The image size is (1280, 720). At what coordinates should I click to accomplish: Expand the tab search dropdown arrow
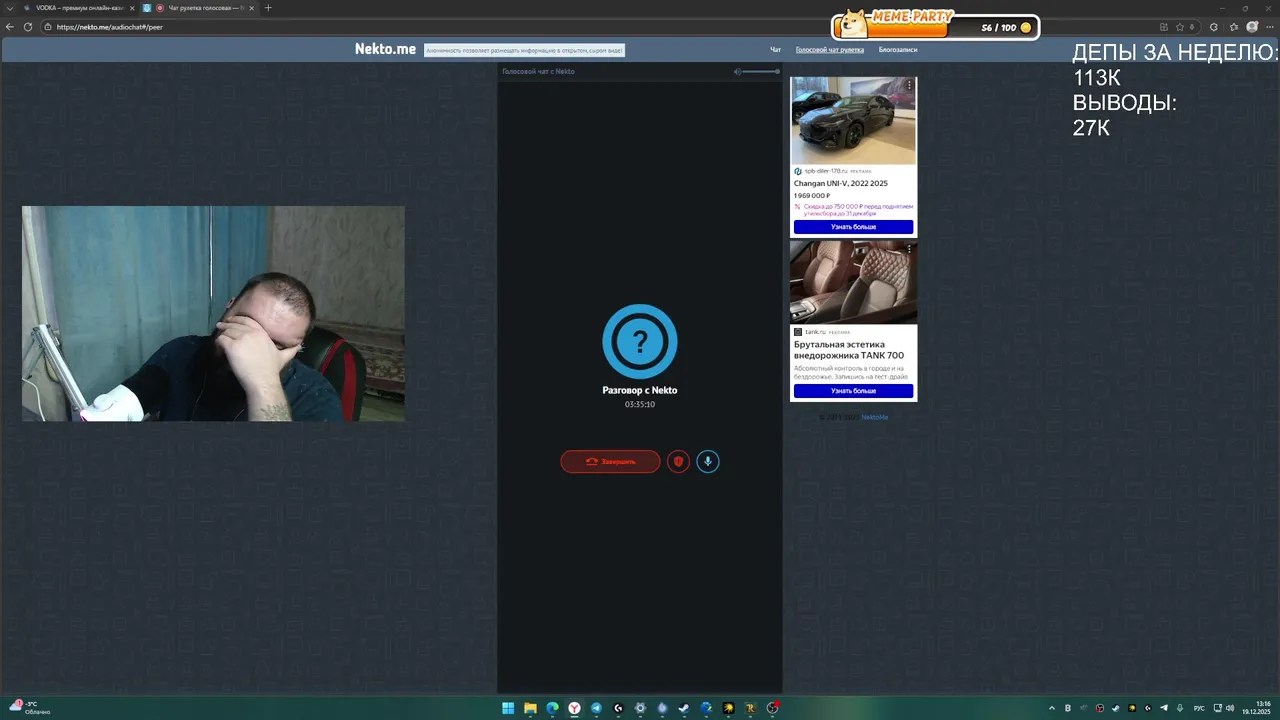[9, 8]
